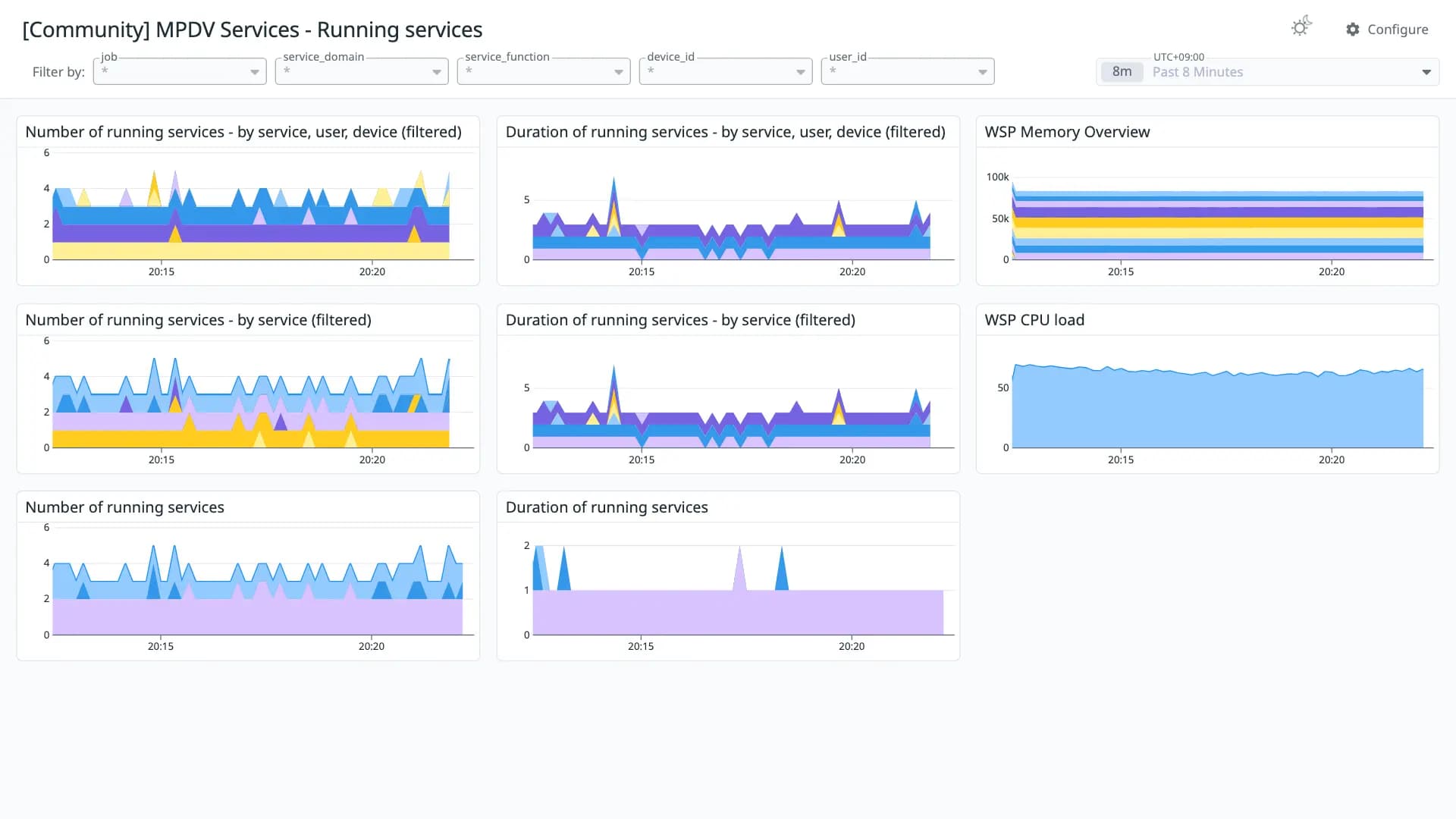
Task: Click title Number of running services - by service, user, device
Action: [x=243, y=132]
